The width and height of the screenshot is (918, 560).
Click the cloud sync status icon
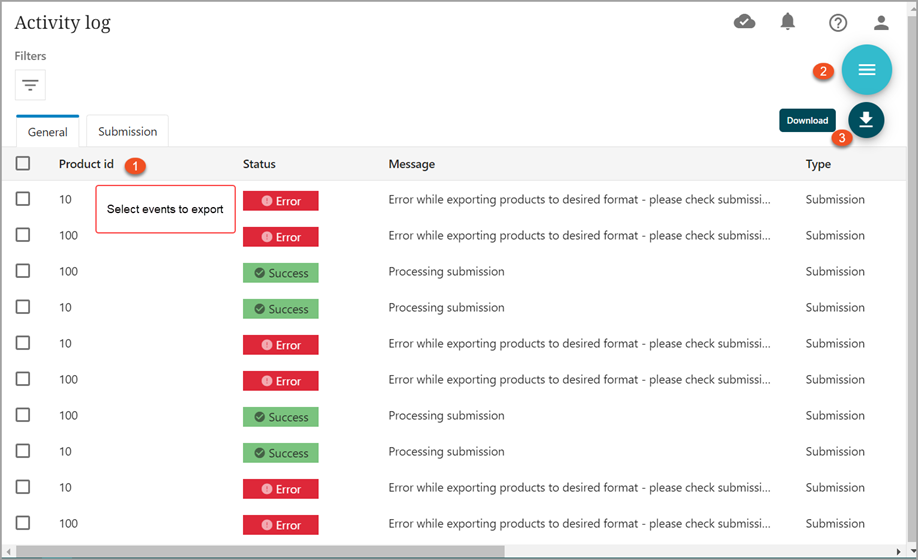pyautogui.click(x=745, y=22)
